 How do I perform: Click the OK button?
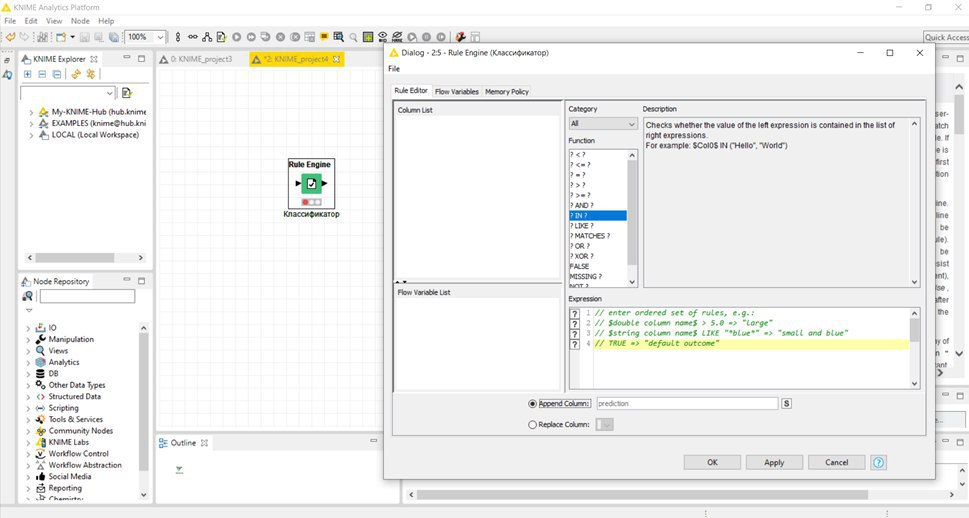point(712,462)
